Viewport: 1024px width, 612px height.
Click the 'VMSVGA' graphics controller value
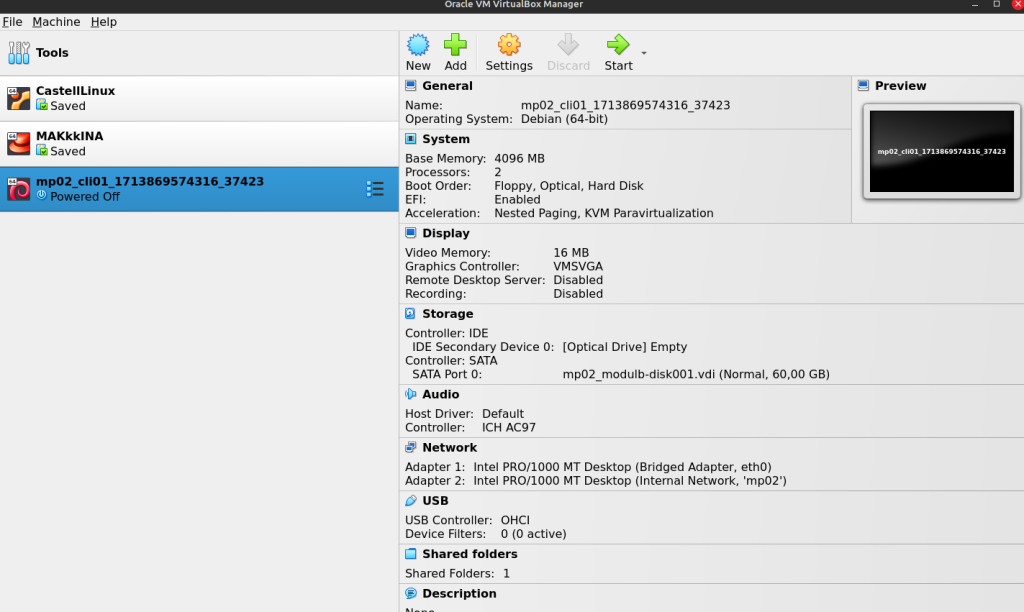(578, 266)
